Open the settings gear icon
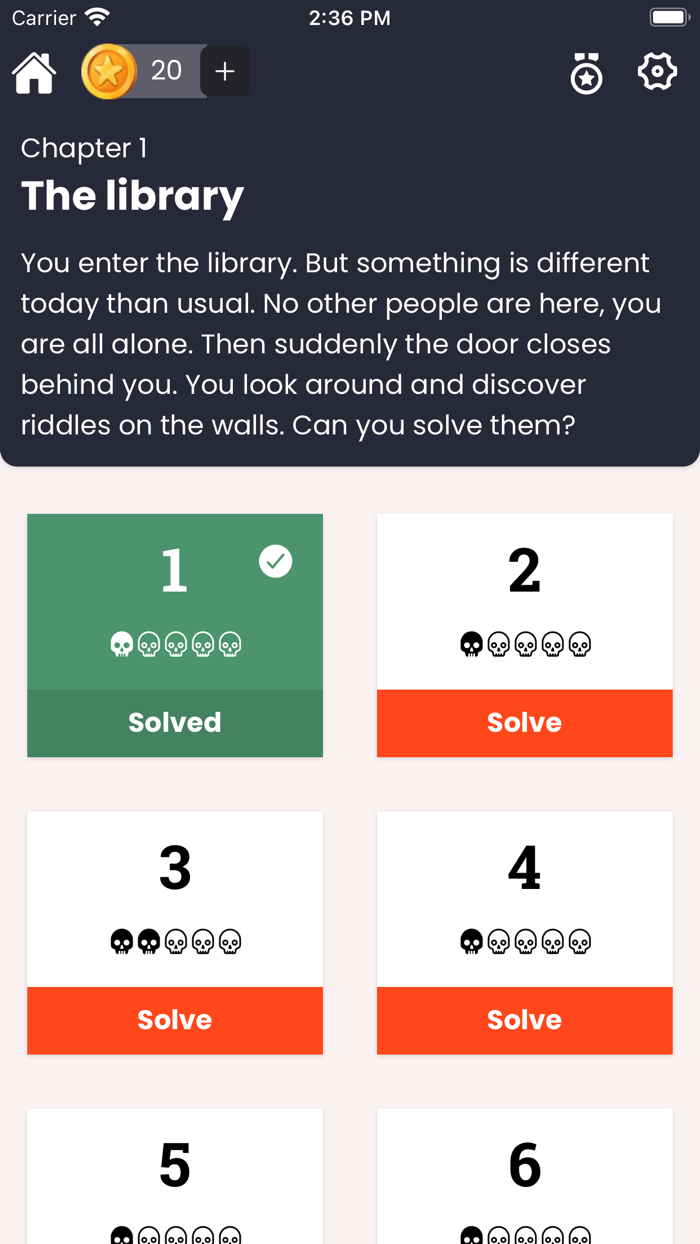Image resolution: width=700 pixels, height=1244 pixels. click(x=657, y=72)
